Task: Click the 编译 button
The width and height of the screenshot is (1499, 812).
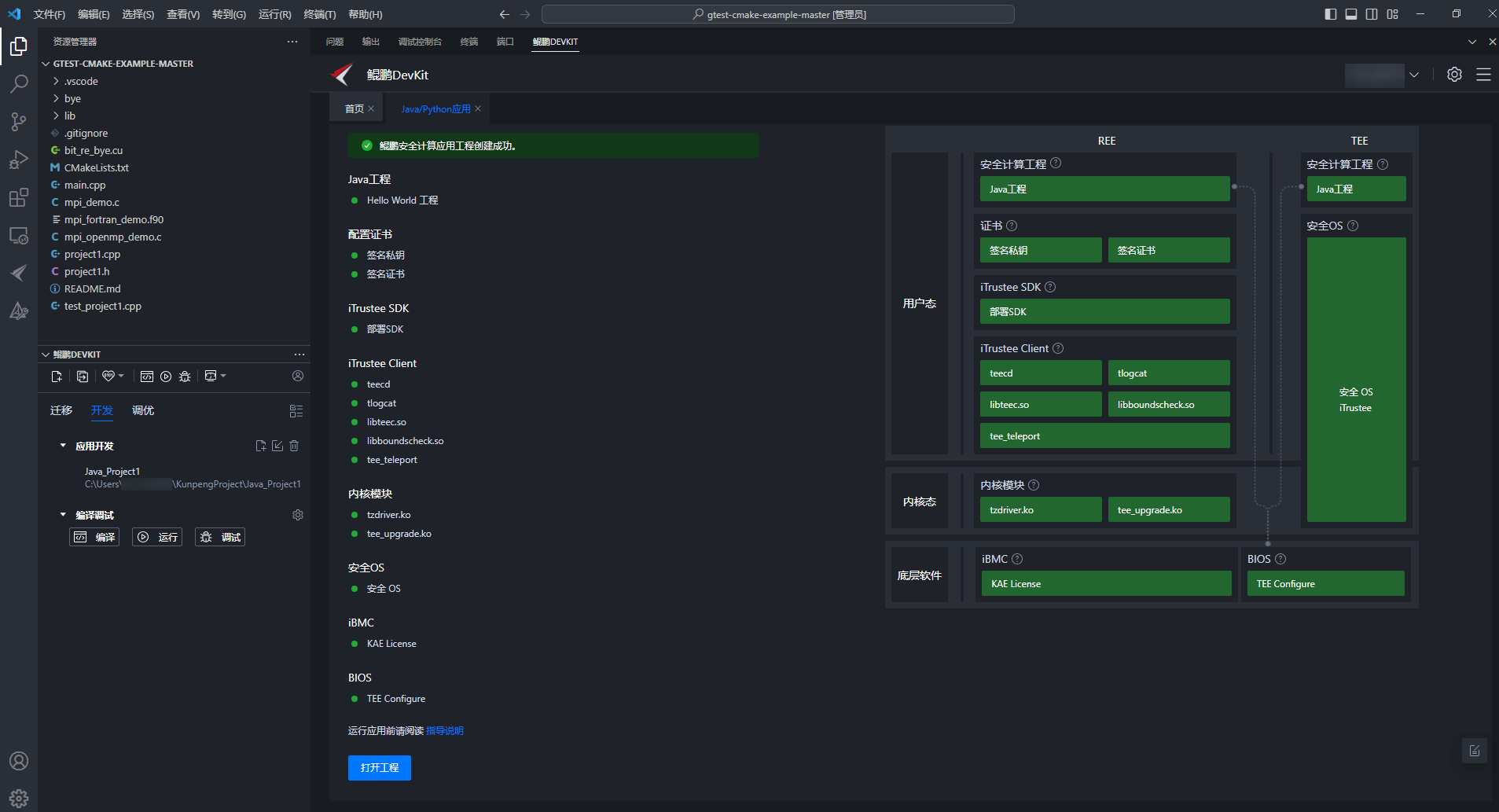Action: (94, 537)
